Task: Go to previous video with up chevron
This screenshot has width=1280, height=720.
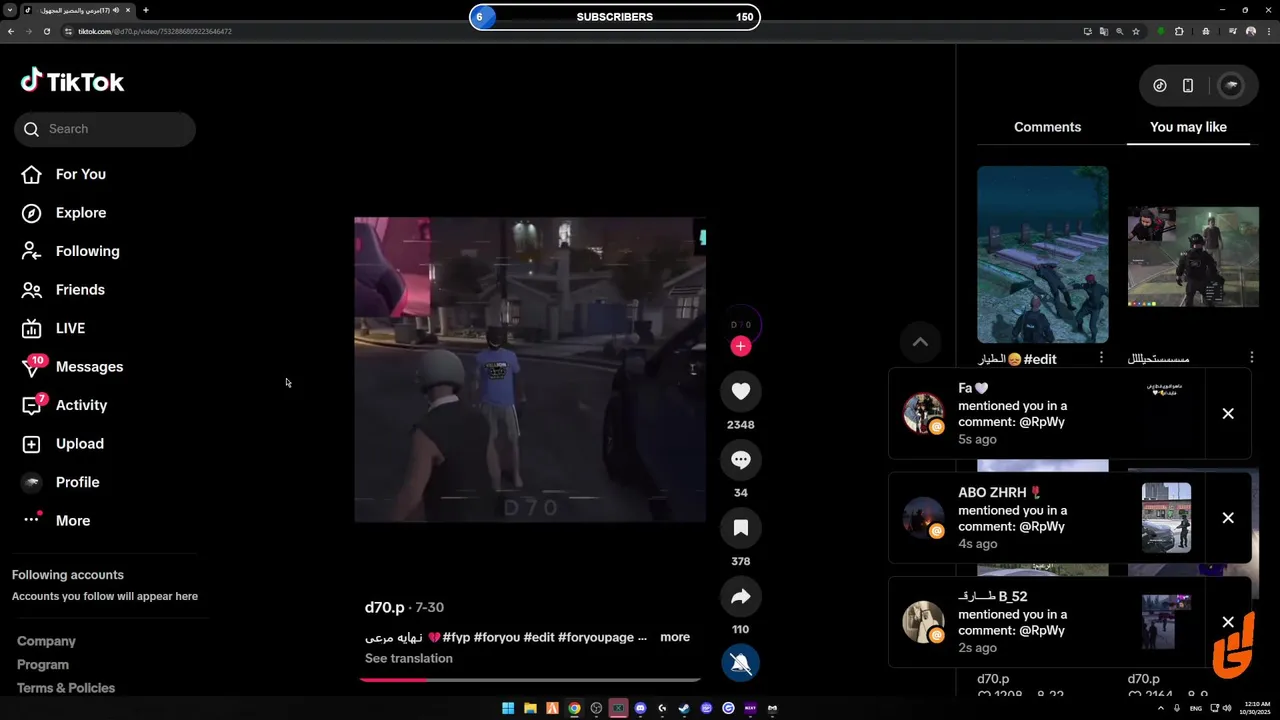Action: tap(920, 342)
